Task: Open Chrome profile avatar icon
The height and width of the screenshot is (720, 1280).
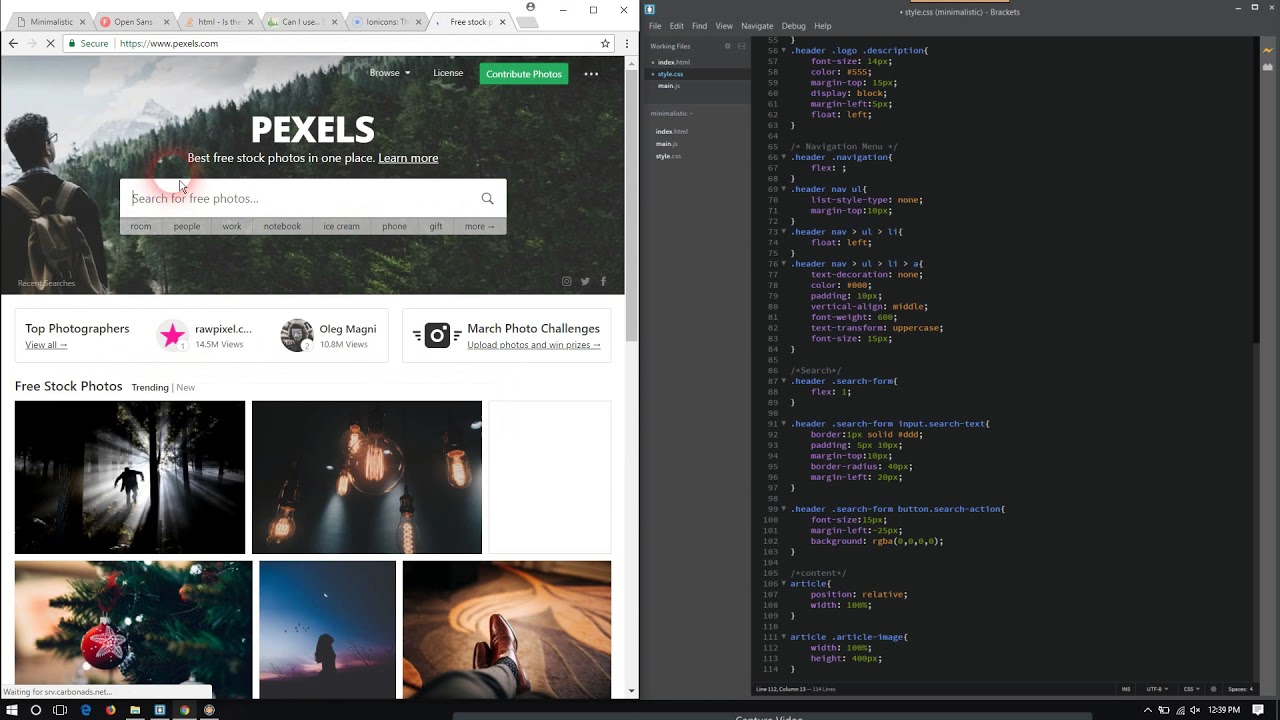Action: 530,7
